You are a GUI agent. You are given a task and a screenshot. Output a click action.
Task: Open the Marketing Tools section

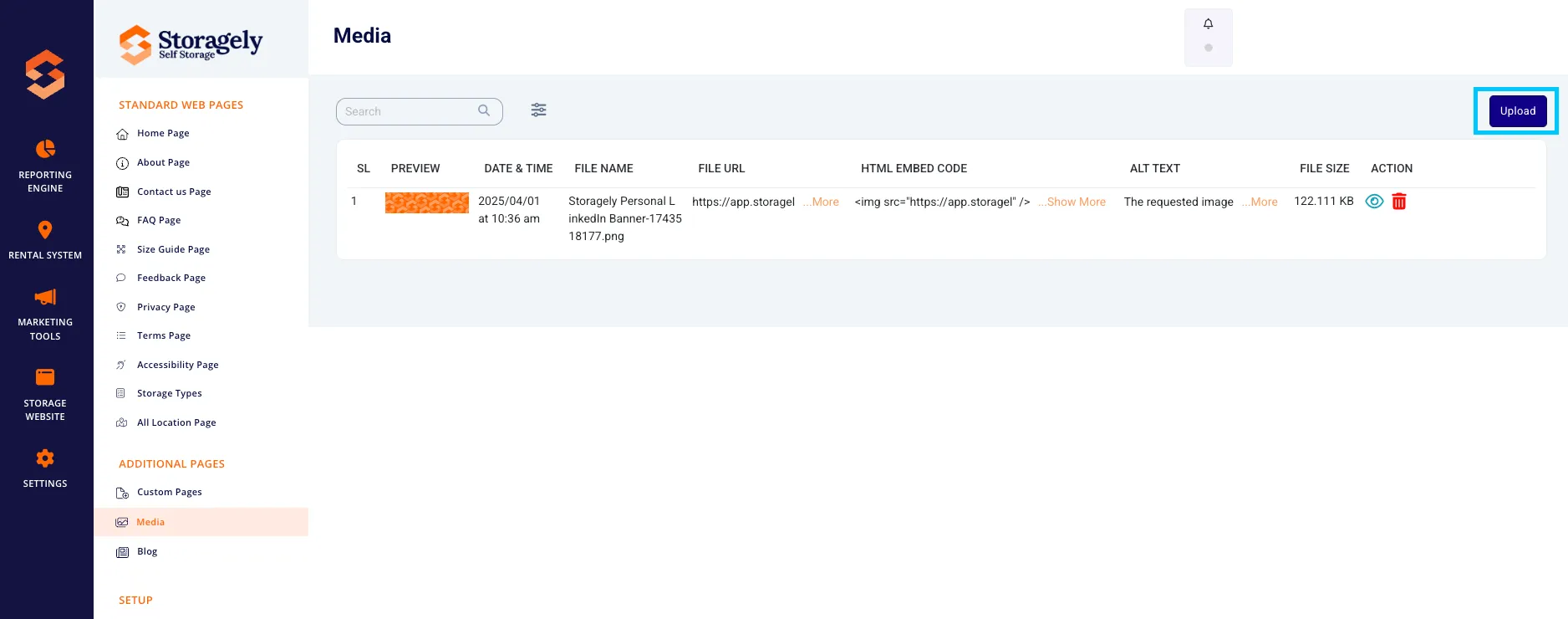click(x=45, y=315)
